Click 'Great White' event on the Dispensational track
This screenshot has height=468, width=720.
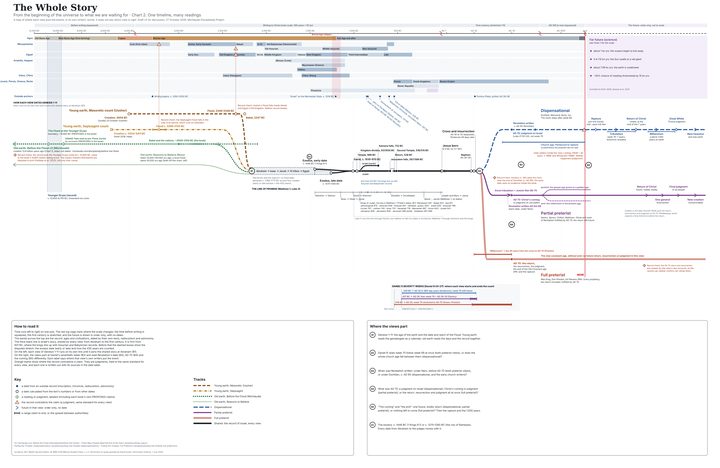(x=676, y=118)
